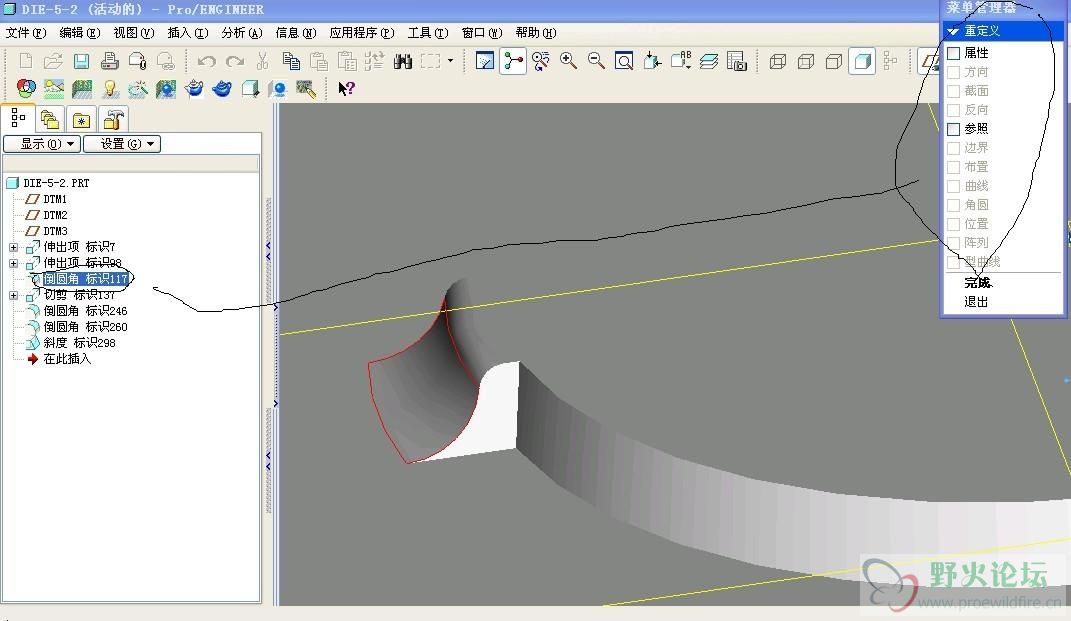Switch to Wireframe display icon
Viewport: 1071px width, 621px height.
[777, 61]
